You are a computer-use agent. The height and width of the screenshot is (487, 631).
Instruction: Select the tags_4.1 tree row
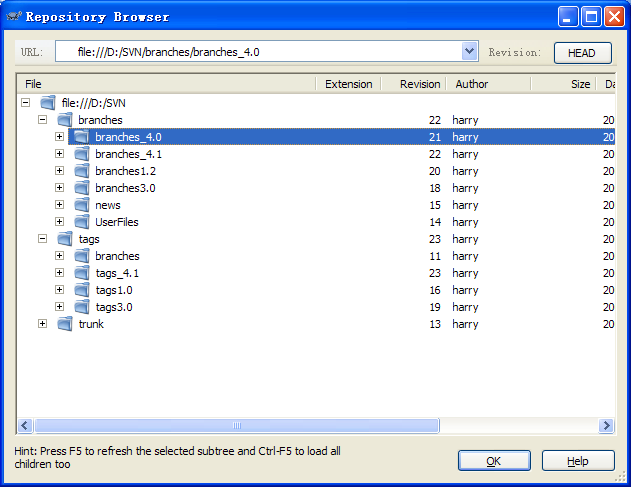316,273
